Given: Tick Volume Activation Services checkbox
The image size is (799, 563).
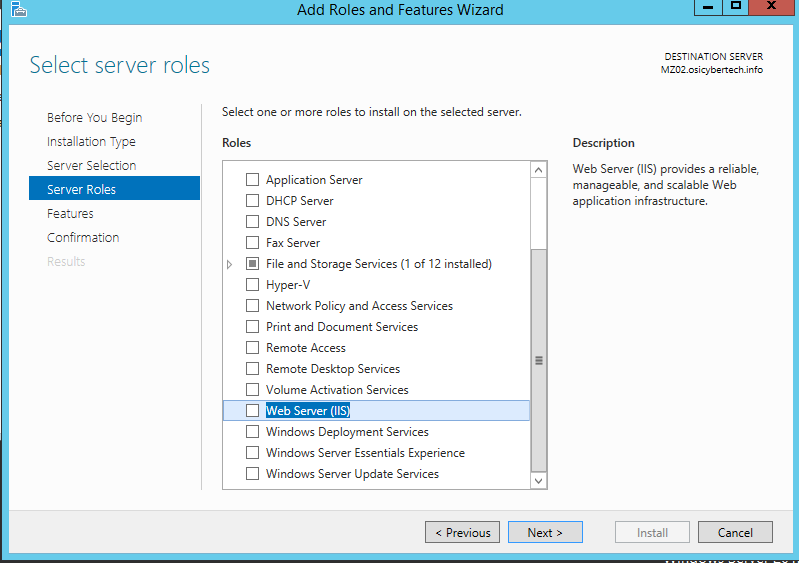Looking at the screenshot, I should click(252, 389).
